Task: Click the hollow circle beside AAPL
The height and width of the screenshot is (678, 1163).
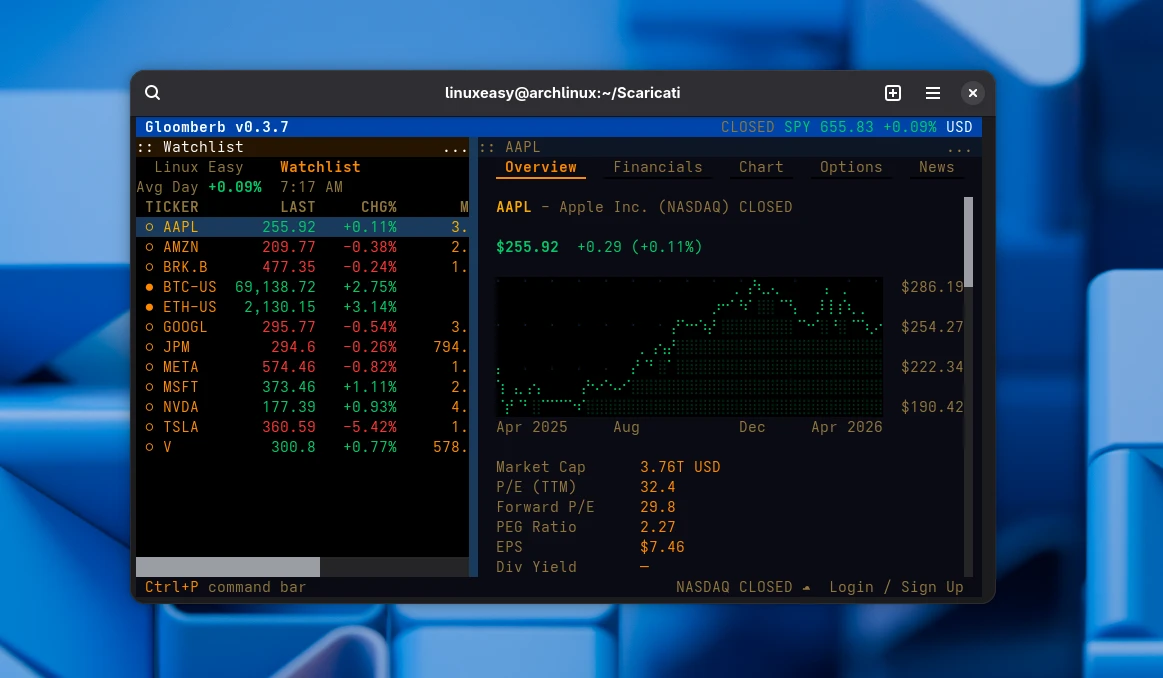Action: click(x=150, y=227)
